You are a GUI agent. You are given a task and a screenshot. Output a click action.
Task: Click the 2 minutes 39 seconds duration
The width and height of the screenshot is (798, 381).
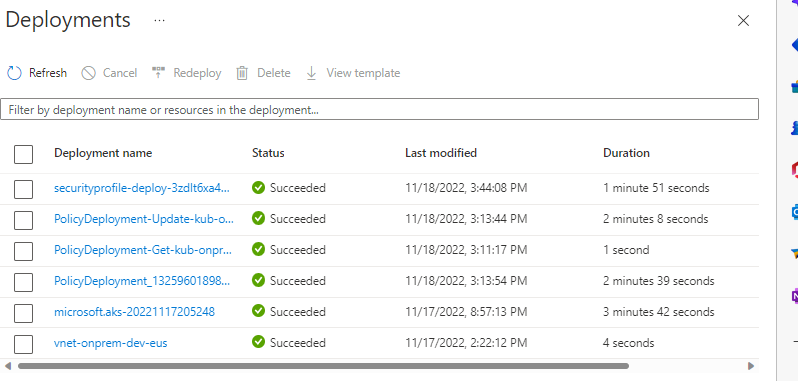[659, 281]
